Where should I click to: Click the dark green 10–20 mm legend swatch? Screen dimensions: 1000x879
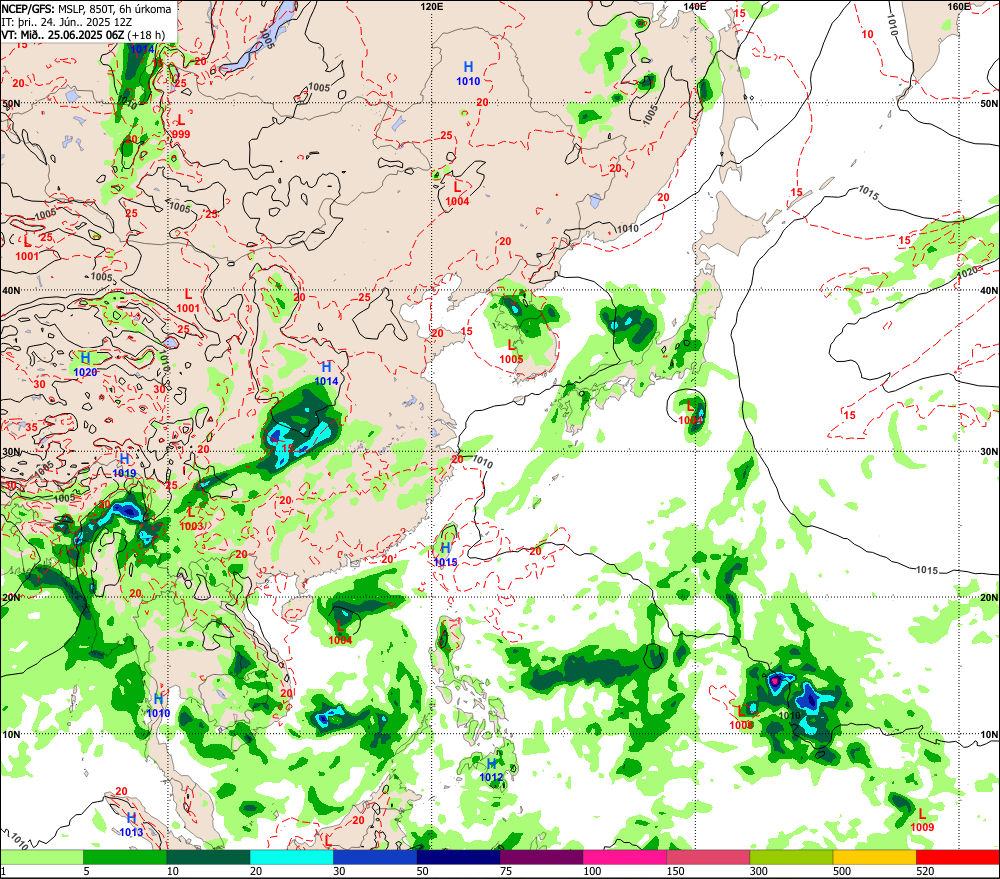click(x=208, y=857)
